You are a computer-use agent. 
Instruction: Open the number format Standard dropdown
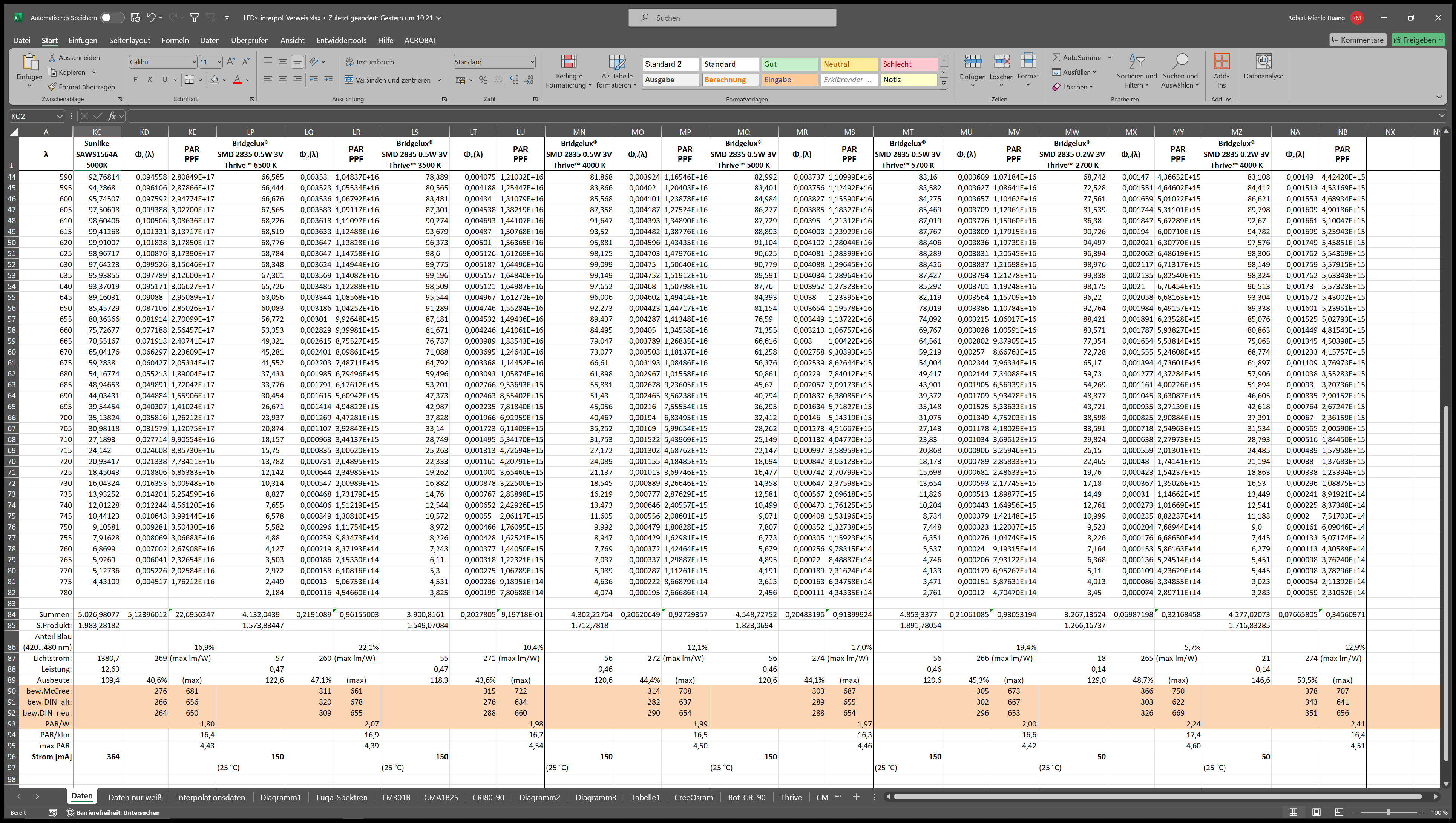point(532,62)
